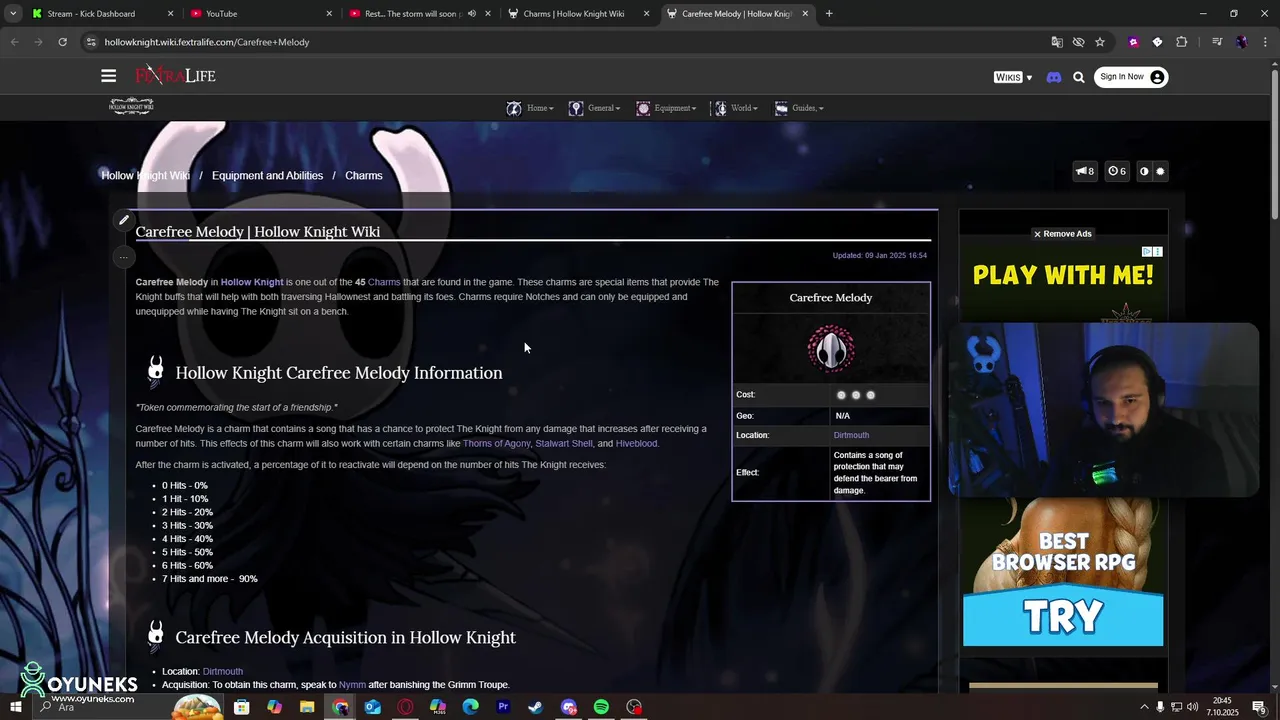
Task: Open Dirtmouth link in the infobox
Action: 851,435
